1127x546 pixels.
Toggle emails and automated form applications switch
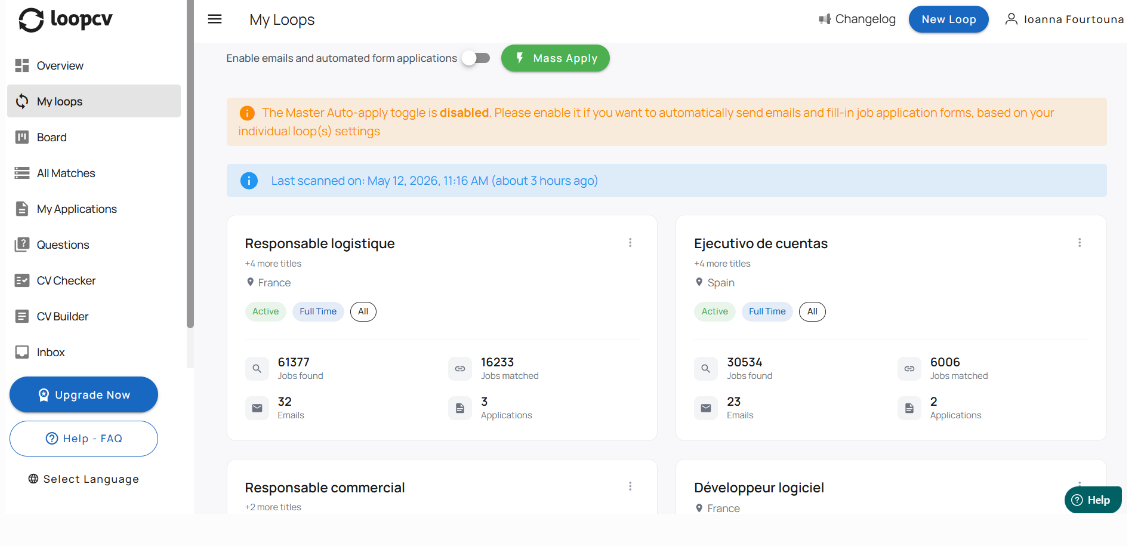(x=475, y=58)
